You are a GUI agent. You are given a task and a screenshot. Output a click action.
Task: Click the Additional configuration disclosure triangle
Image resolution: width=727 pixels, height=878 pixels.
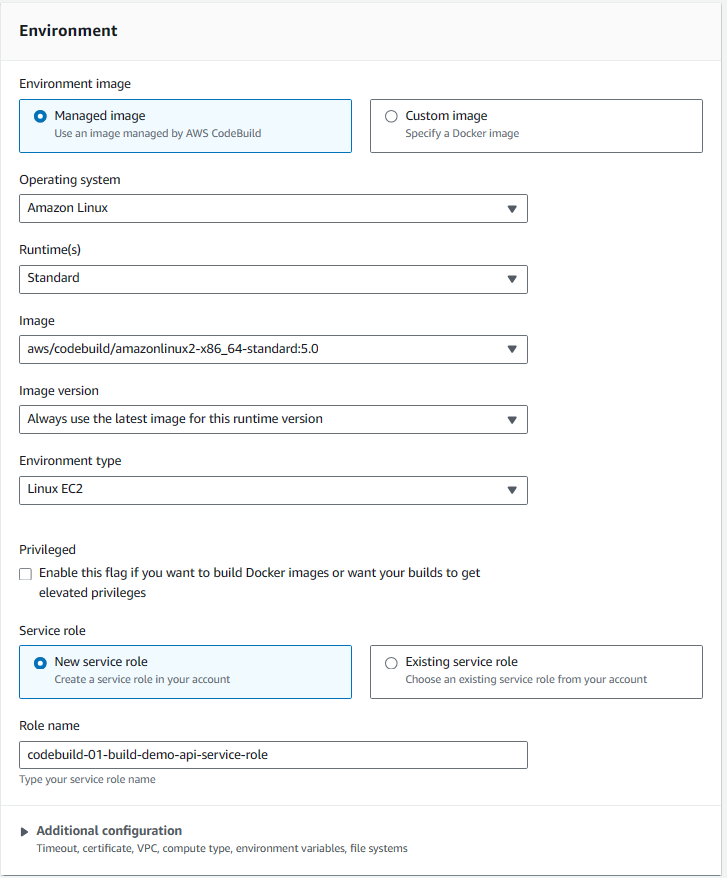point(25,830)
